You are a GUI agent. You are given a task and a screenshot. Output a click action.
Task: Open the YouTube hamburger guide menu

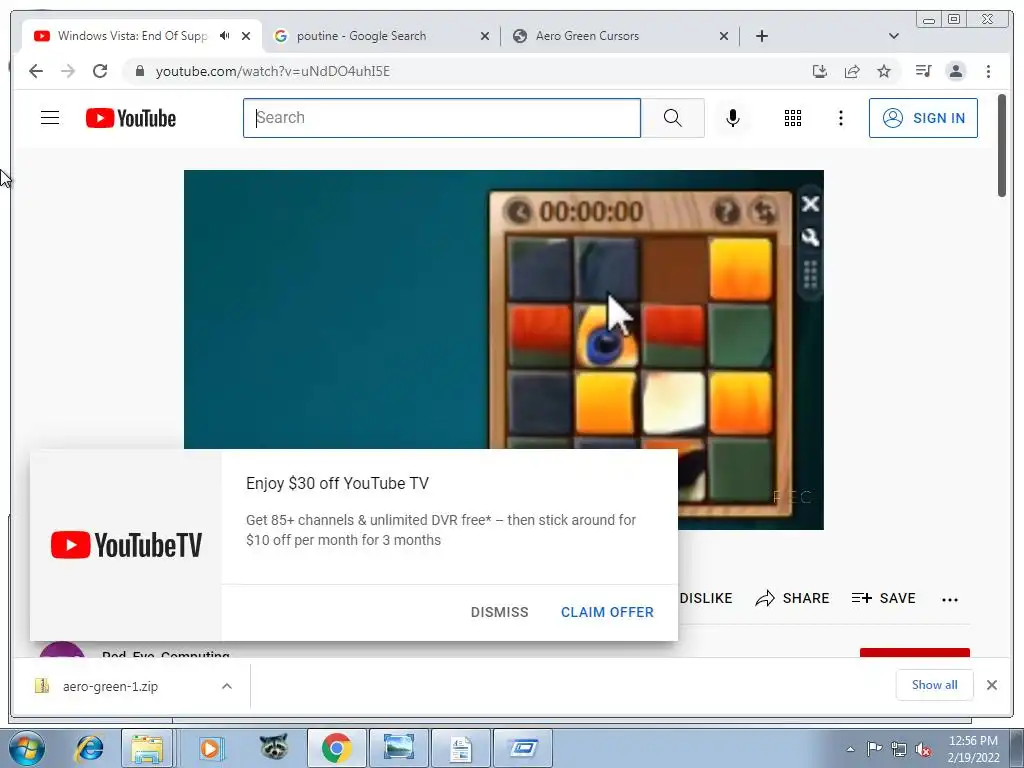[50, 118]
